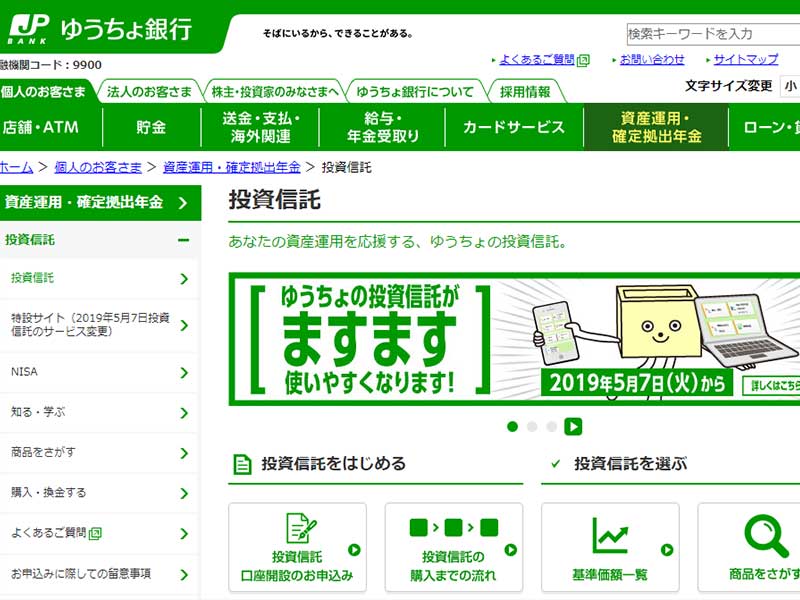This screenshot has width=800, height=600.
Task: Select the first banner slide dot
Action: tap(513, 427)
